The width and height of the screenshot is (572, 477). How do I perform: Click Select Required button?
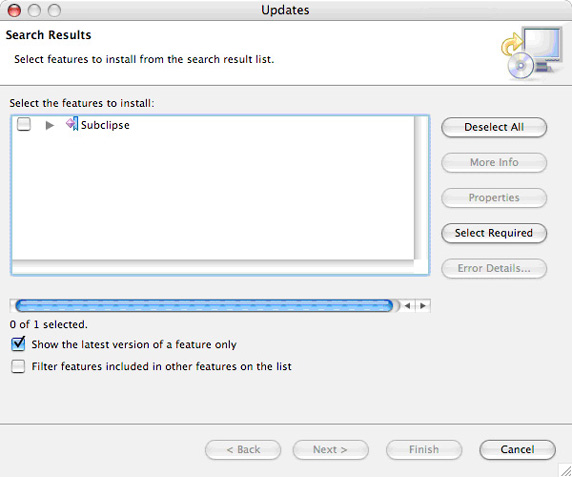(x=494, y=233)
